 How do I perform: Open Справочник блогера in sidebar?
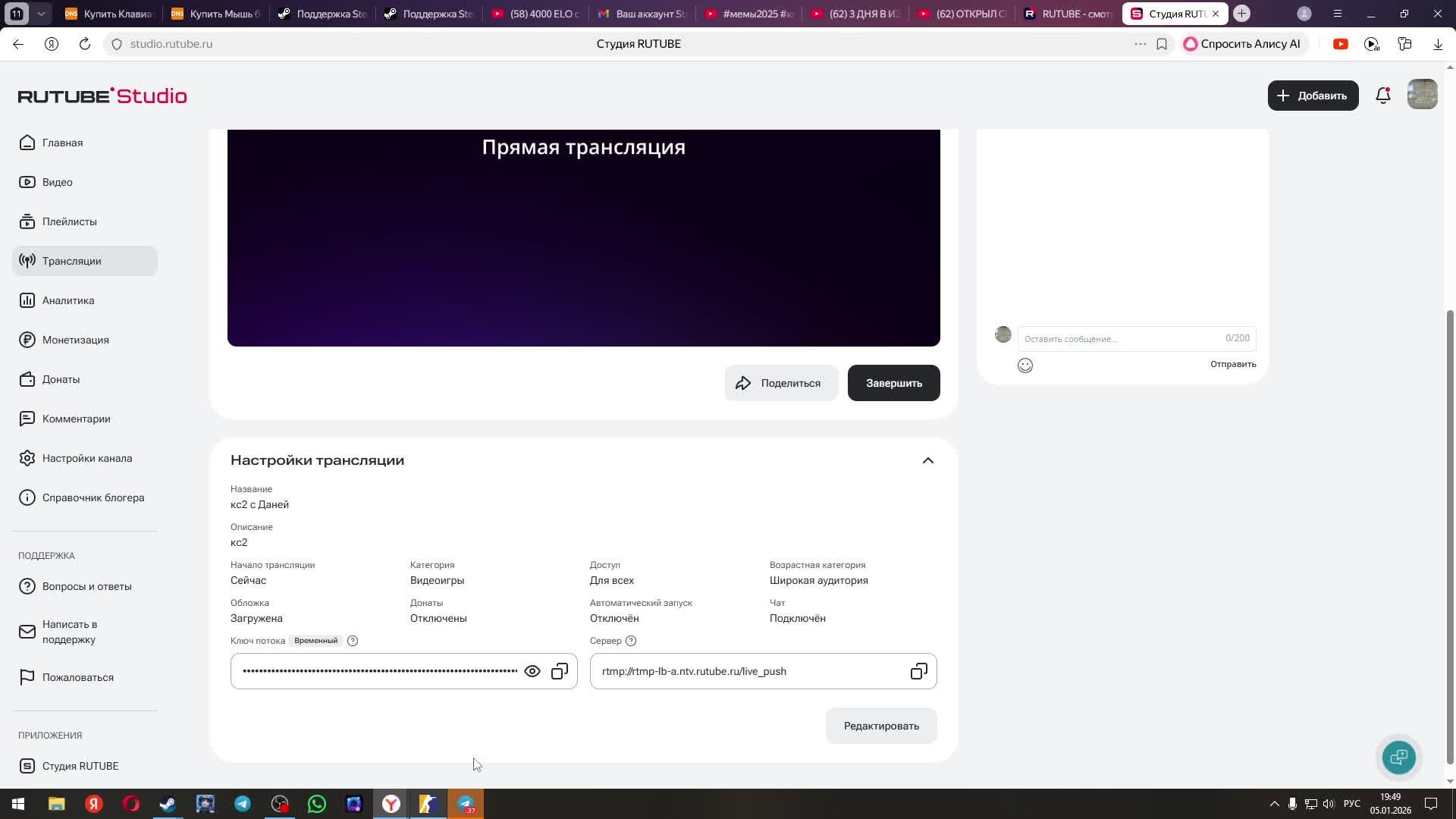click(x=85, y=497)
